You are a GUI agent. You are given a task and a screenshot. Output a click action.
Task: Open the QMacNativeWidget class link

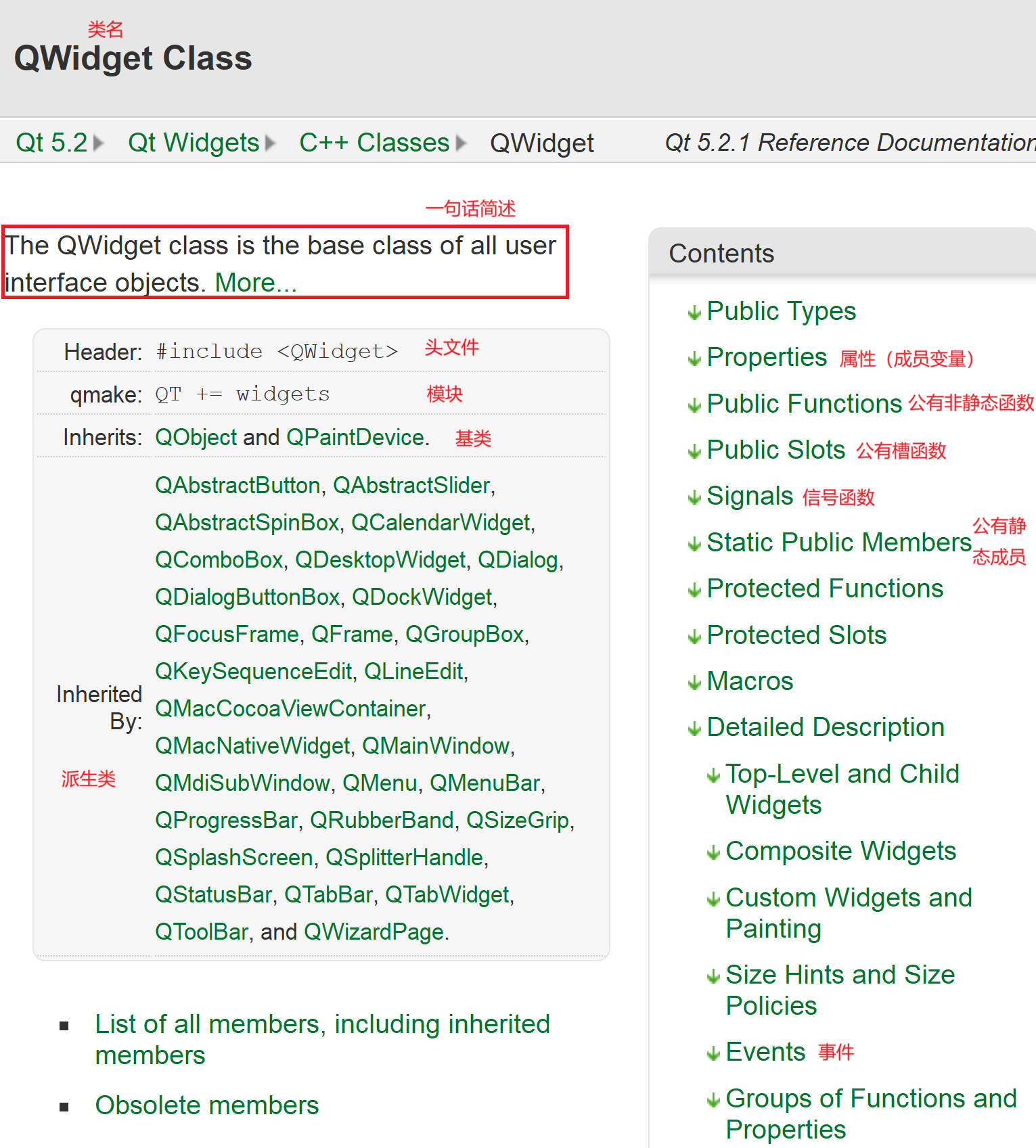click(x=252, y=745)
